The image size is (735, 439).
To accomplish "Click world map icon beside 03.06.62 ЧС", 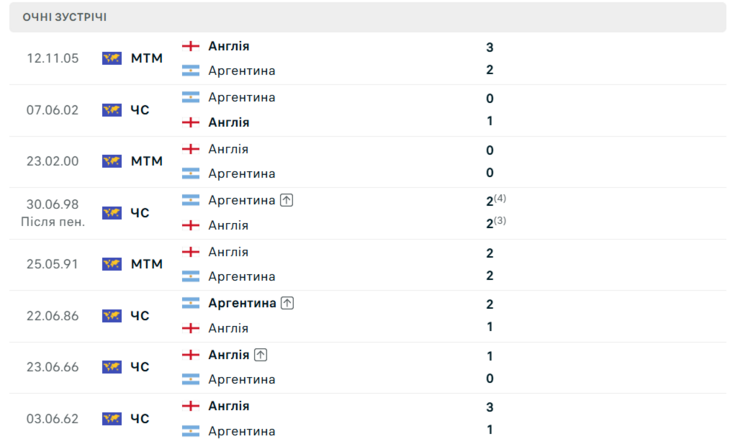I will 112,418.
